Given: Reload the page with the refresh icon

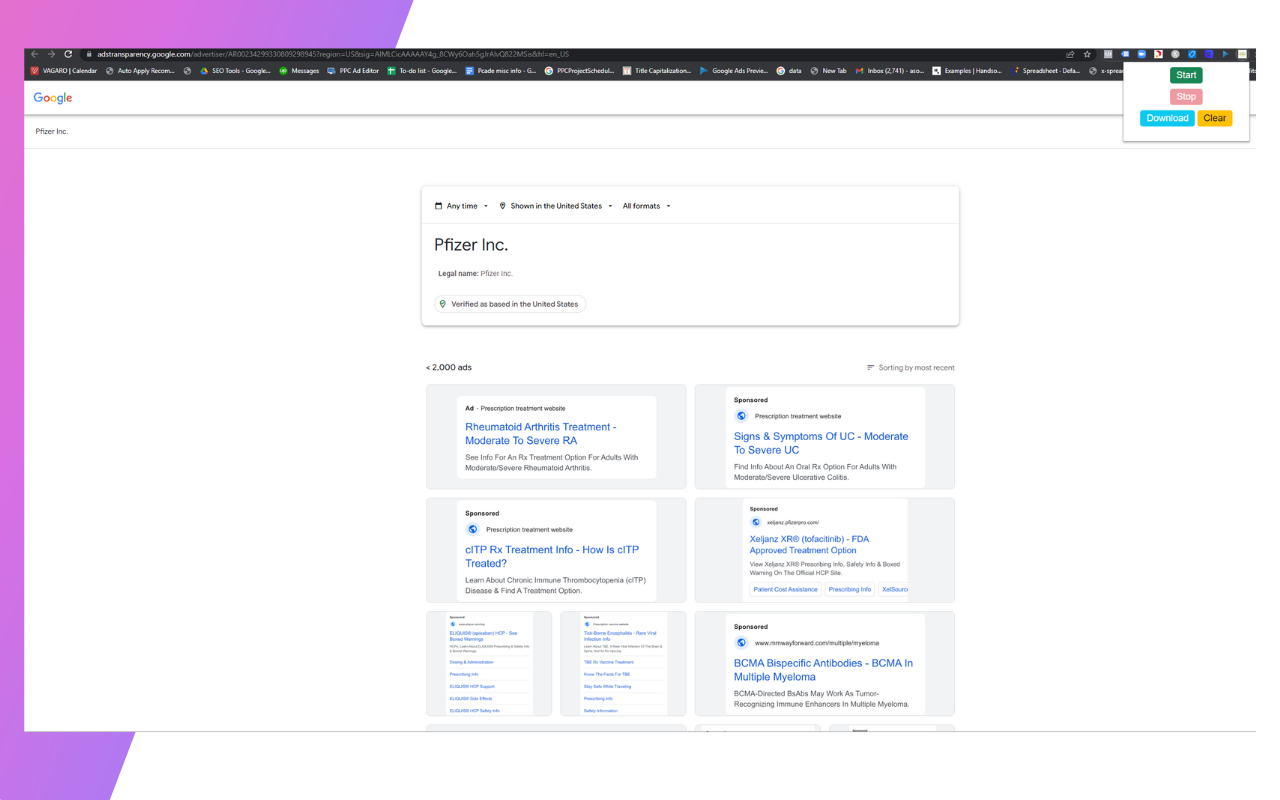Looking at the screenshot, I should pos(68,54).
